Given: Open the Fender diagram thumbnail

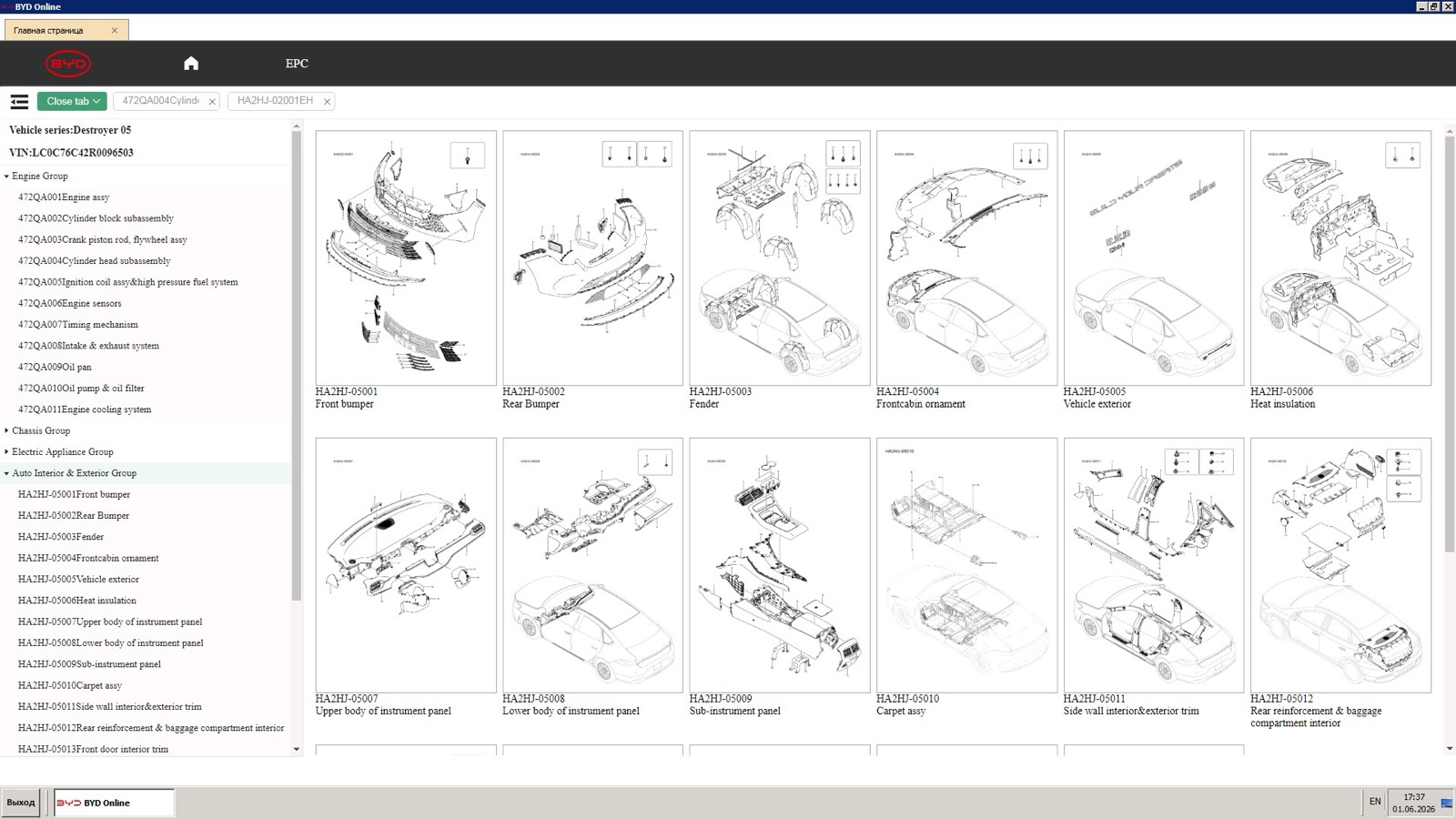Looking at the screenshot, I should click(x=780, y=258).
